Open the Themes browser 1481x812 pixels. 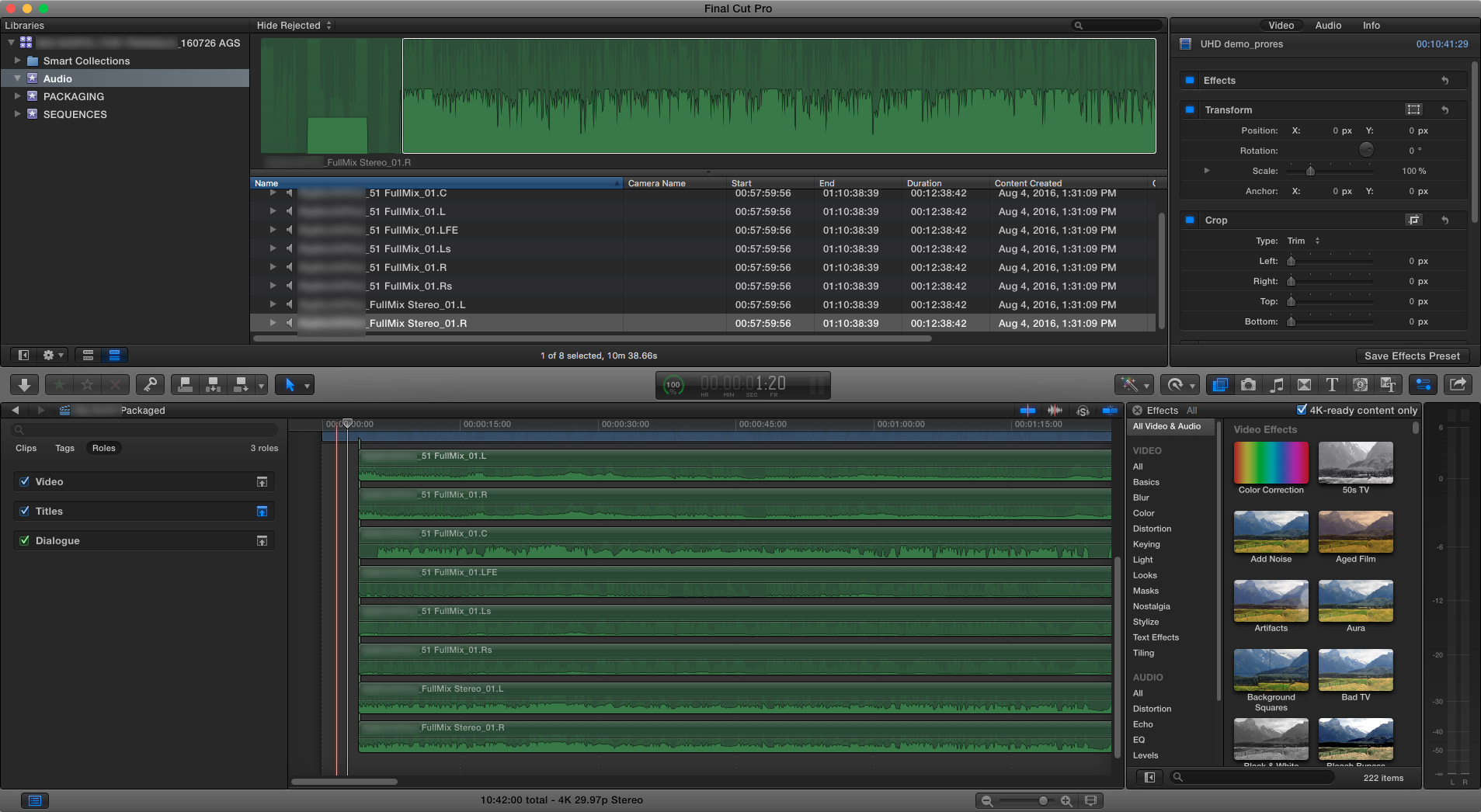(1388, 384)
